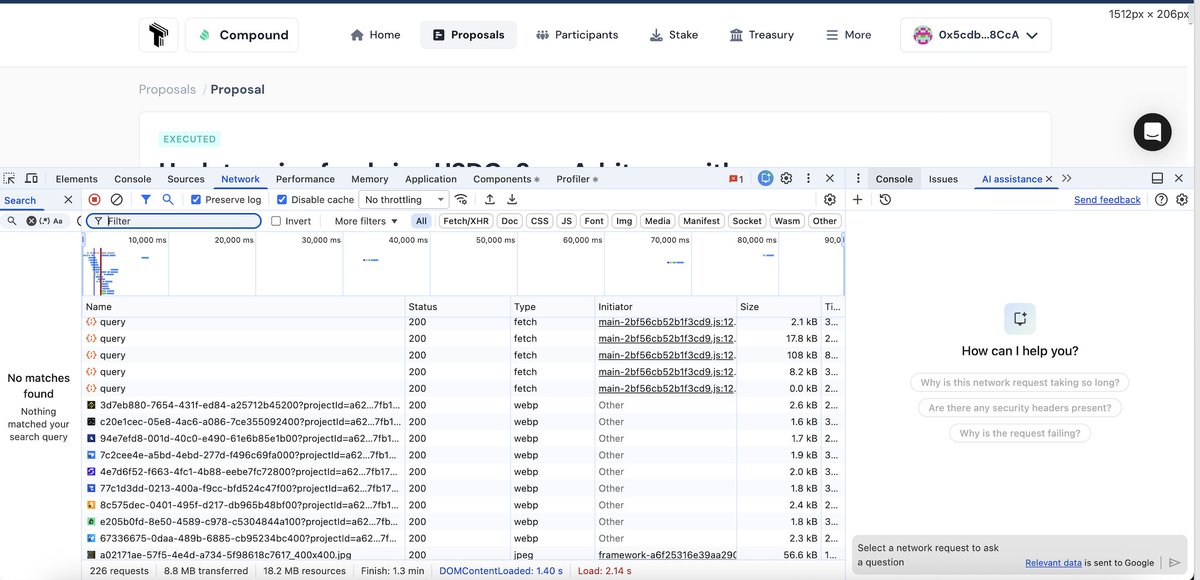Ask 'Are there any security headers present?'
Viewport: 1200px width, 580px height.
1020,408
